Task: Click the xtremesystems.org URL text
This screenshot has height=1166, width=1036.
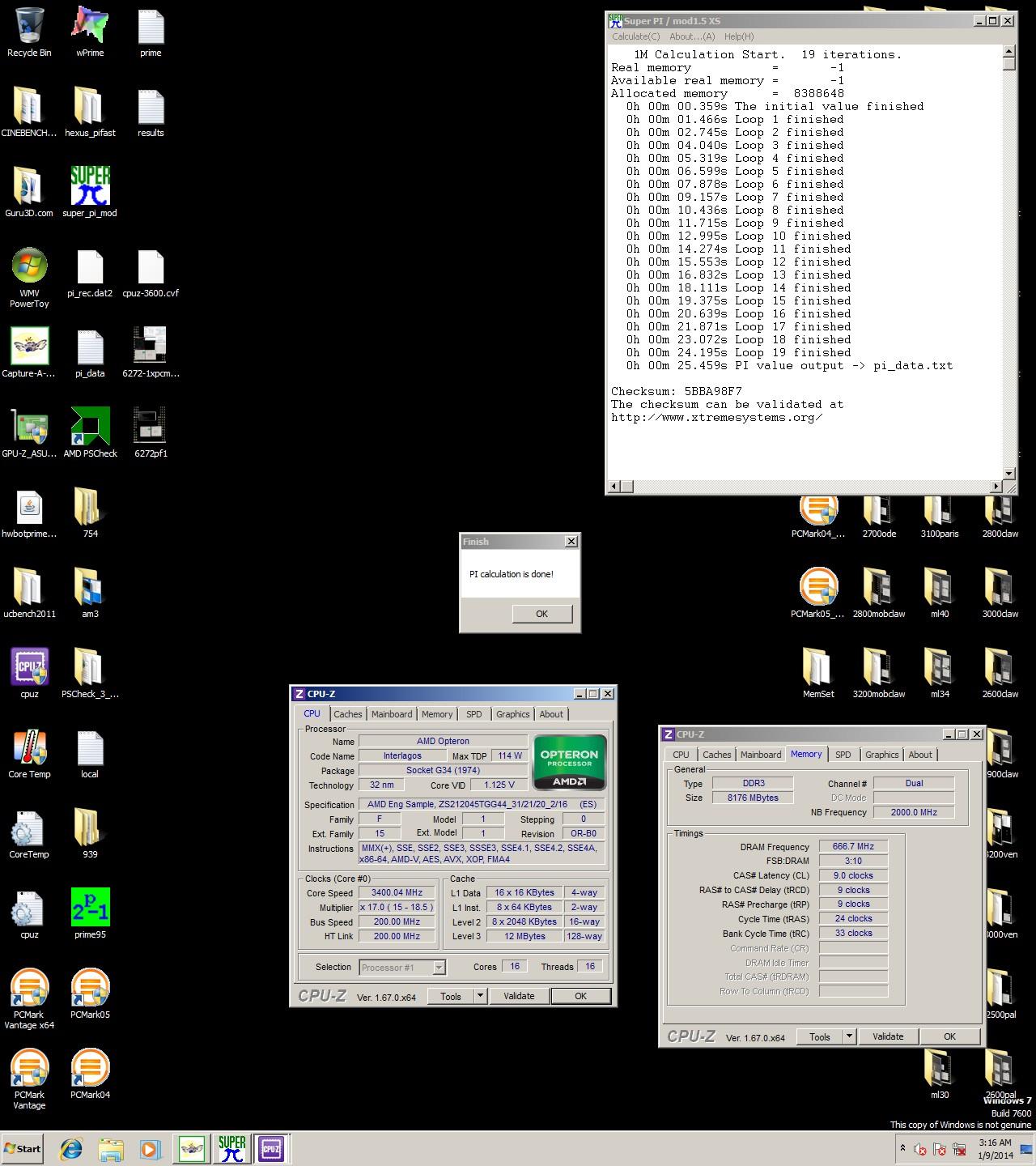Action: click(x=717, y=417)
